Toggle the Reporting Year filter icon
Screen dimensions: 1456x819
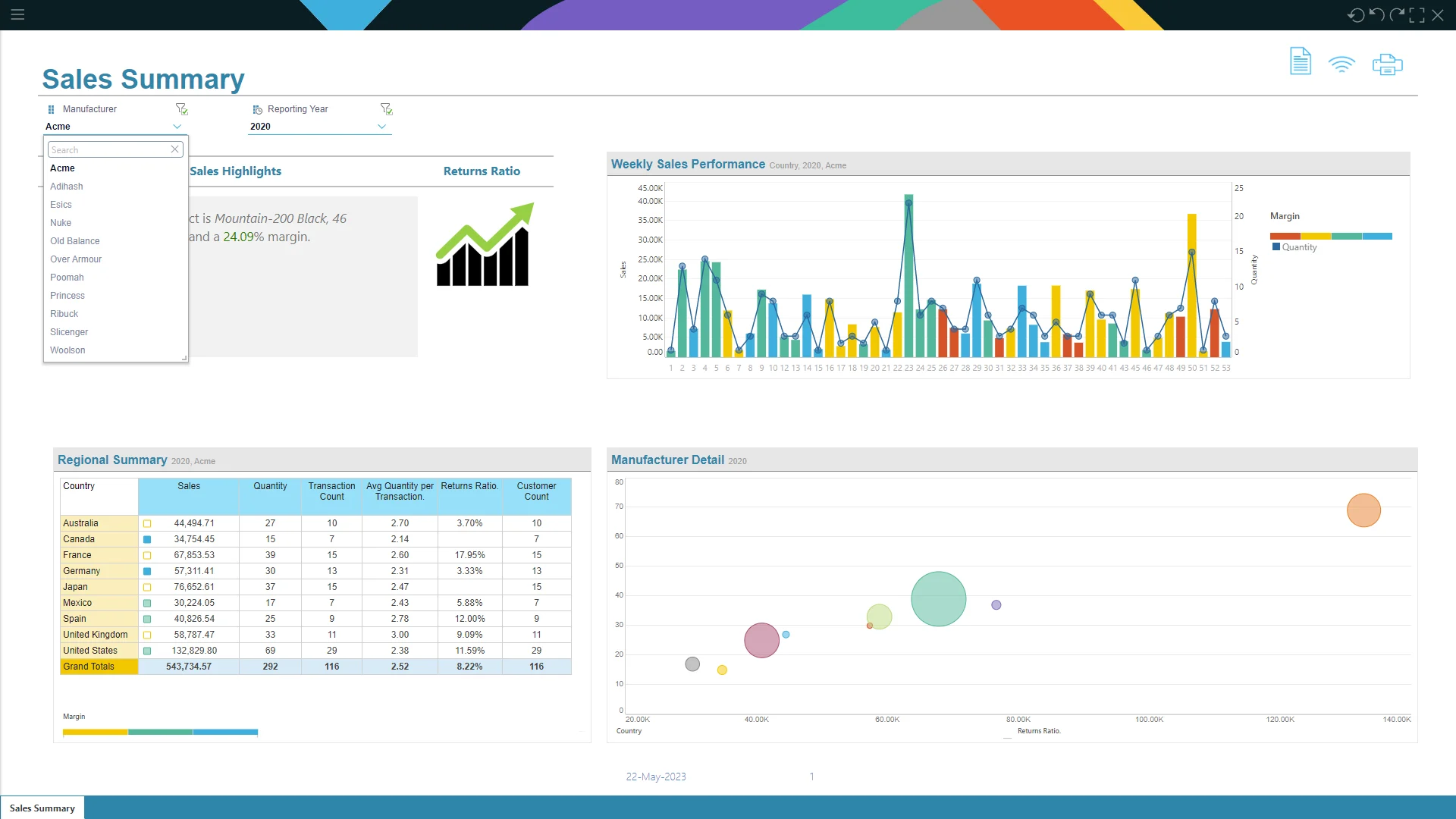[x=386, y=109]
